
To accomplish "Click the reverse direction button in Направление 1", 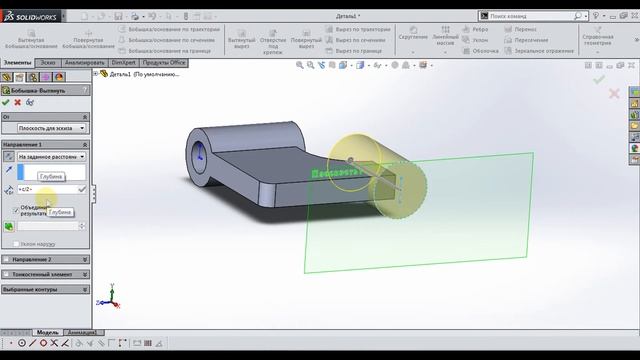I will coord(9,156).
